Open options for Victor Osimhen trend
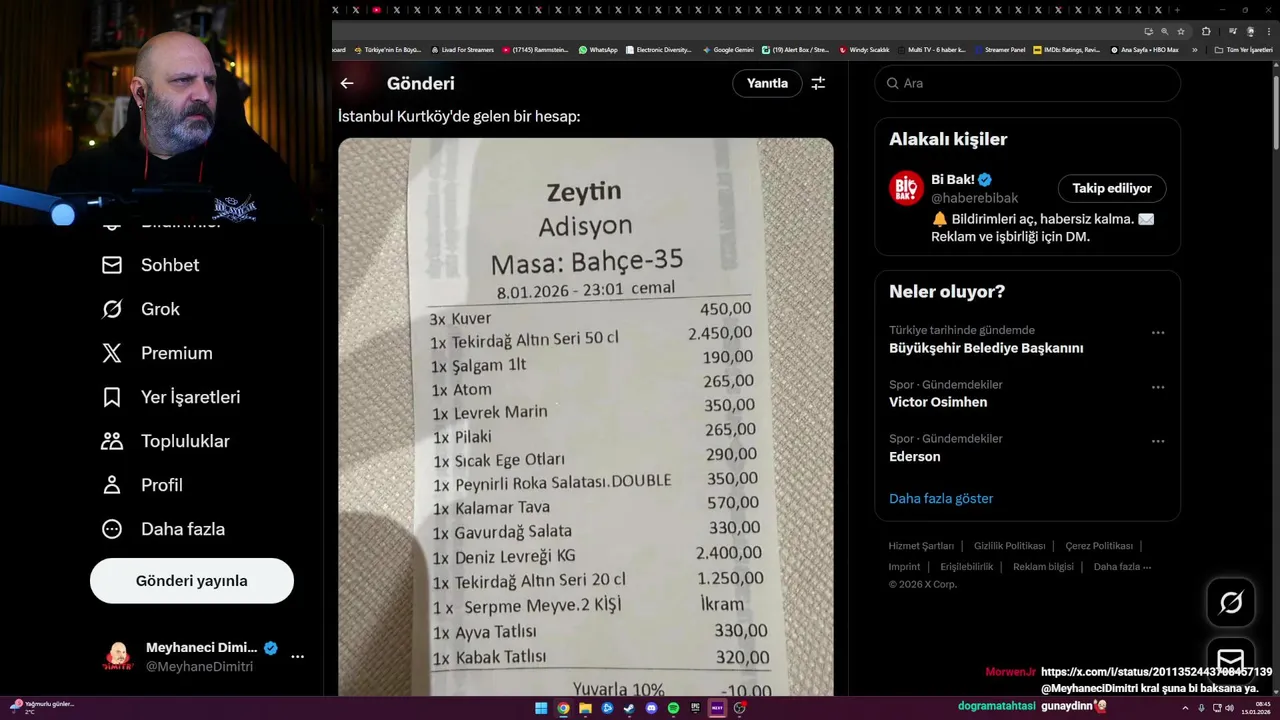 [1157, 387]
